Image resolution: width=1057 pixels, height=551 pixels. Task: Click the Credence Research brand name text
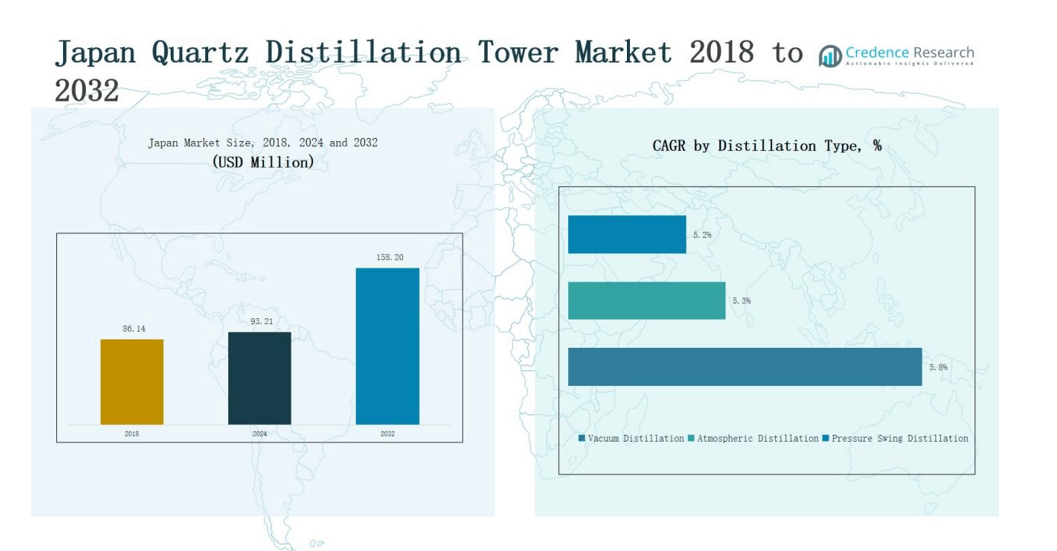[909, 52]
